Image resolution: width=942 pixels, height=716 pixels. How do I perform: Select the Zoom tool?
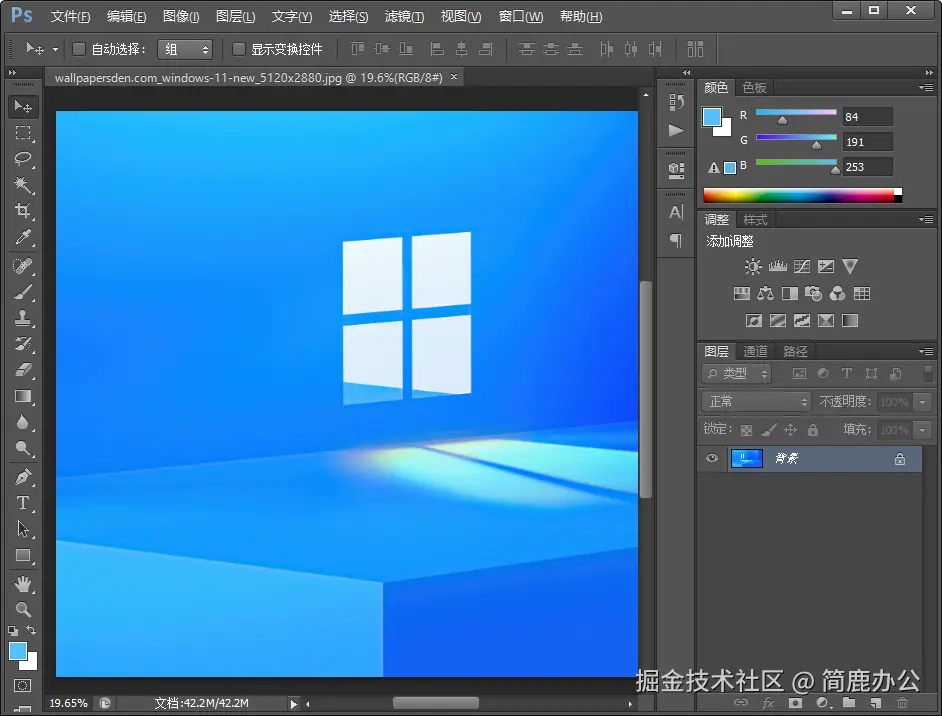pos(23,608)
